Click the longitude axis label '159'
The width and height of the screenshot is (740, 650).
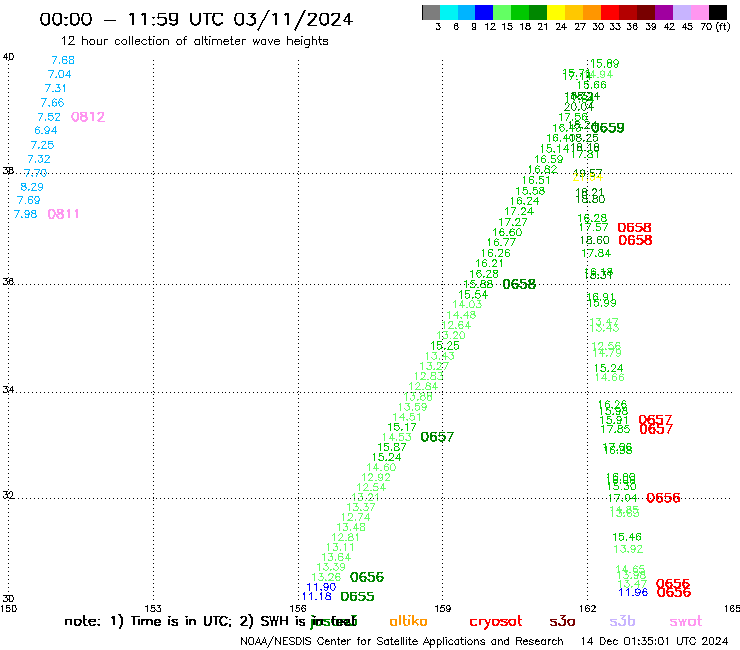[x=443, y=609]
